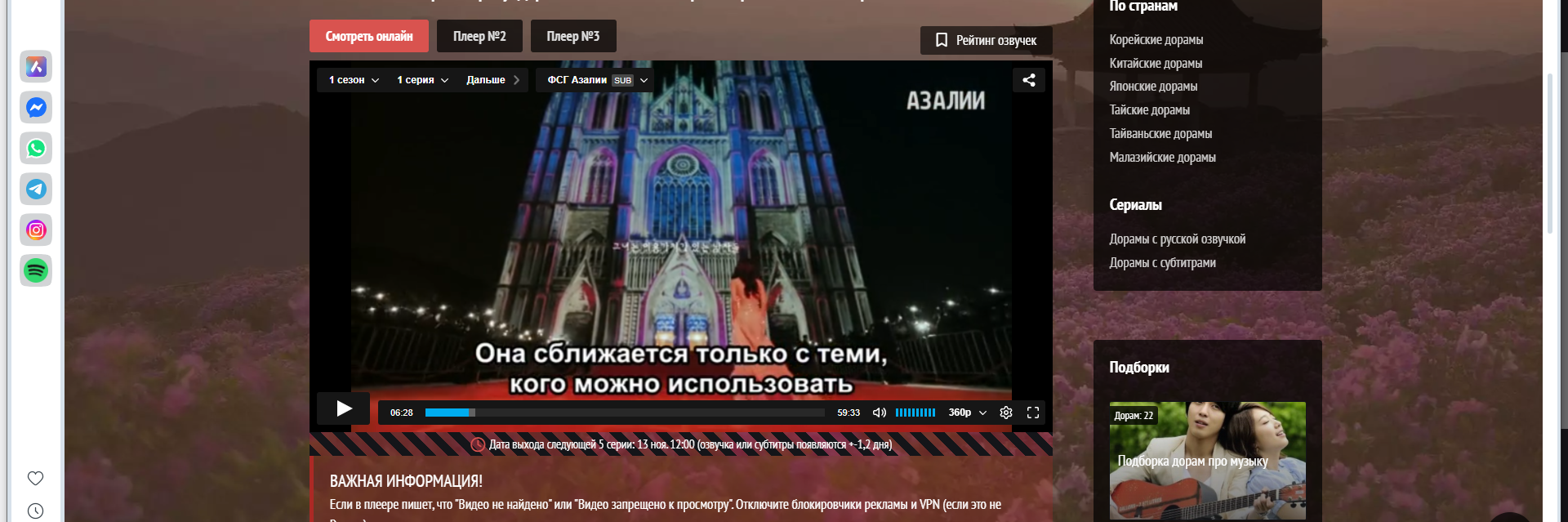The image size is (1568, 522).
Task: Open WhatsApp in the sidebar
Action: (x=36, y=148)
